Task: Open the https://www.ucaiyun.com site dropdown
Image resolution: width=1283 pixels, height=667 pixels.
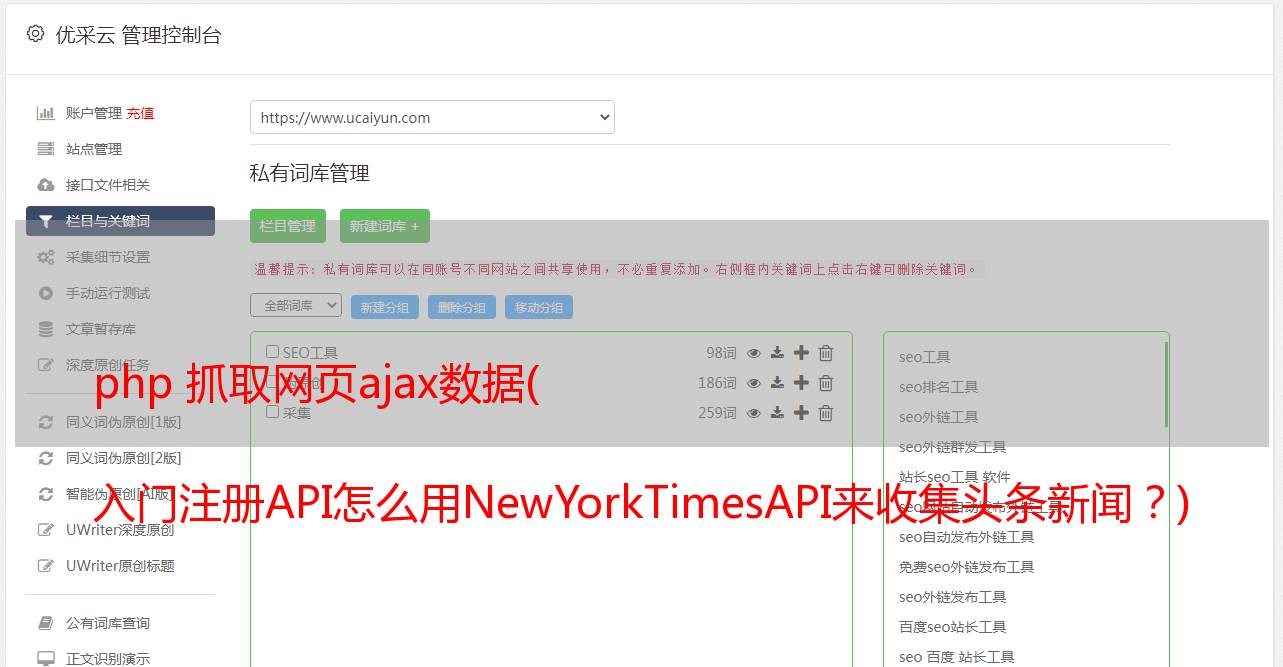Action: [432, 117]
